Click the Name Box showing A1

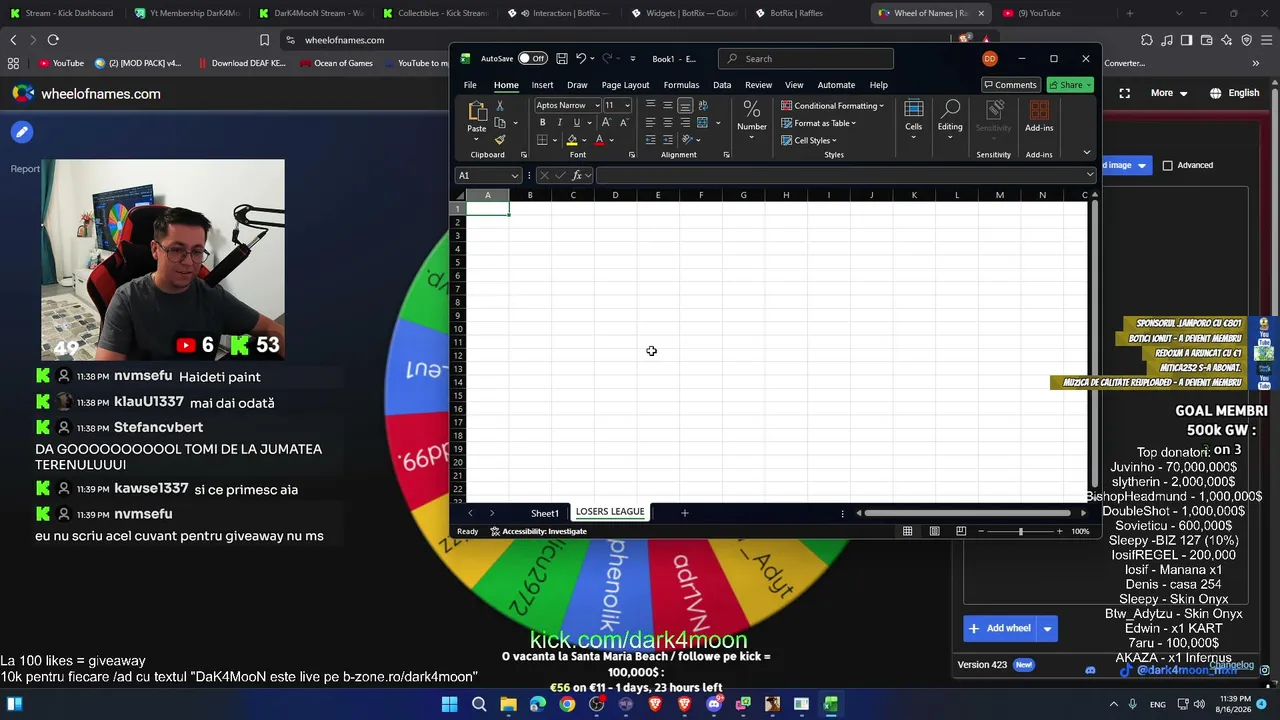point(487,175)
